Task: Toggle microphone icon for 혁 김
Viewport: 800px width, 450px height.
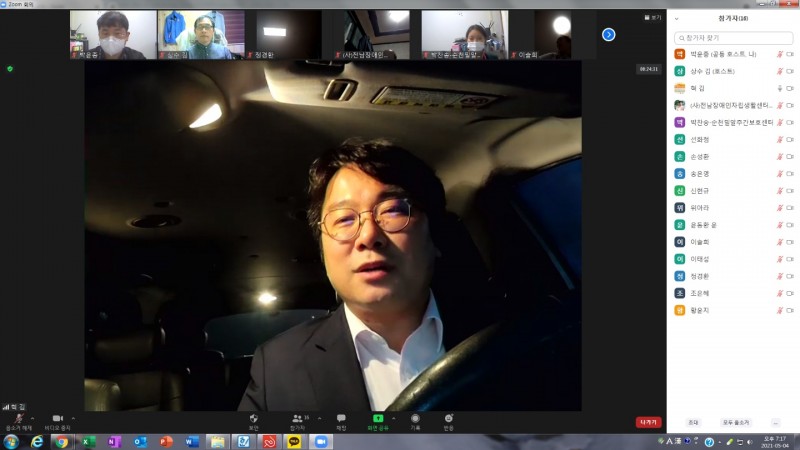Action: pyautogui.click(x=780, y=88)
